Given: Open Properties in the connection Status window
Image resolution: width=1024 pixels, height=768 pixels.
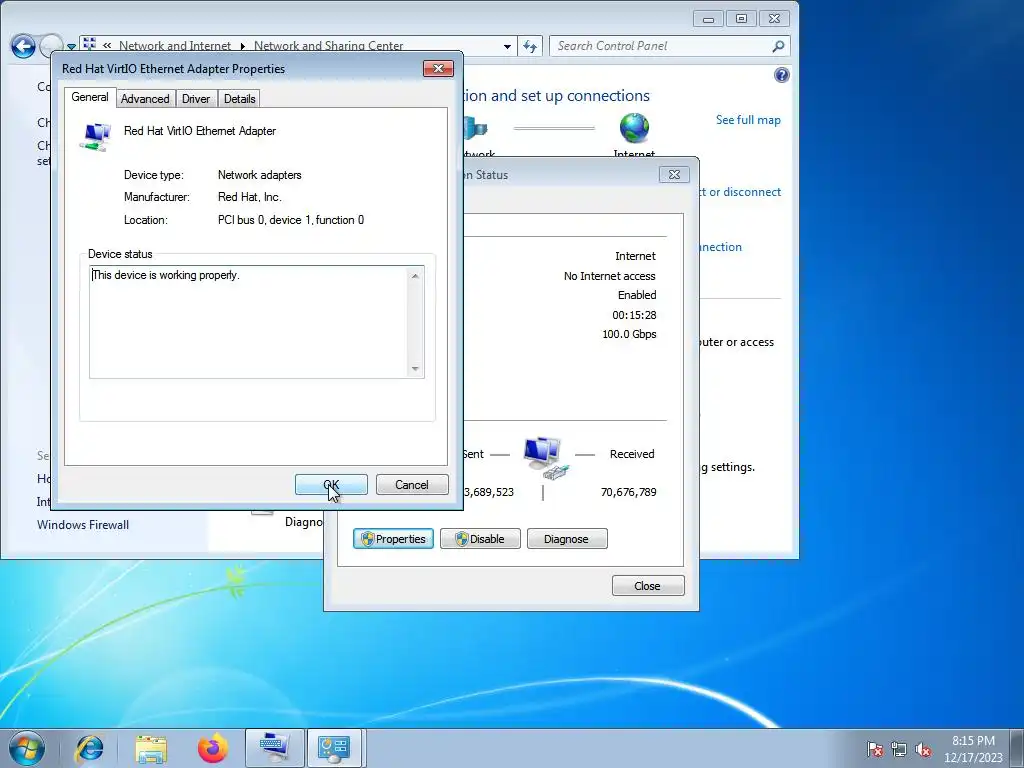Looking at the screenshot, I should pos(393,539).
